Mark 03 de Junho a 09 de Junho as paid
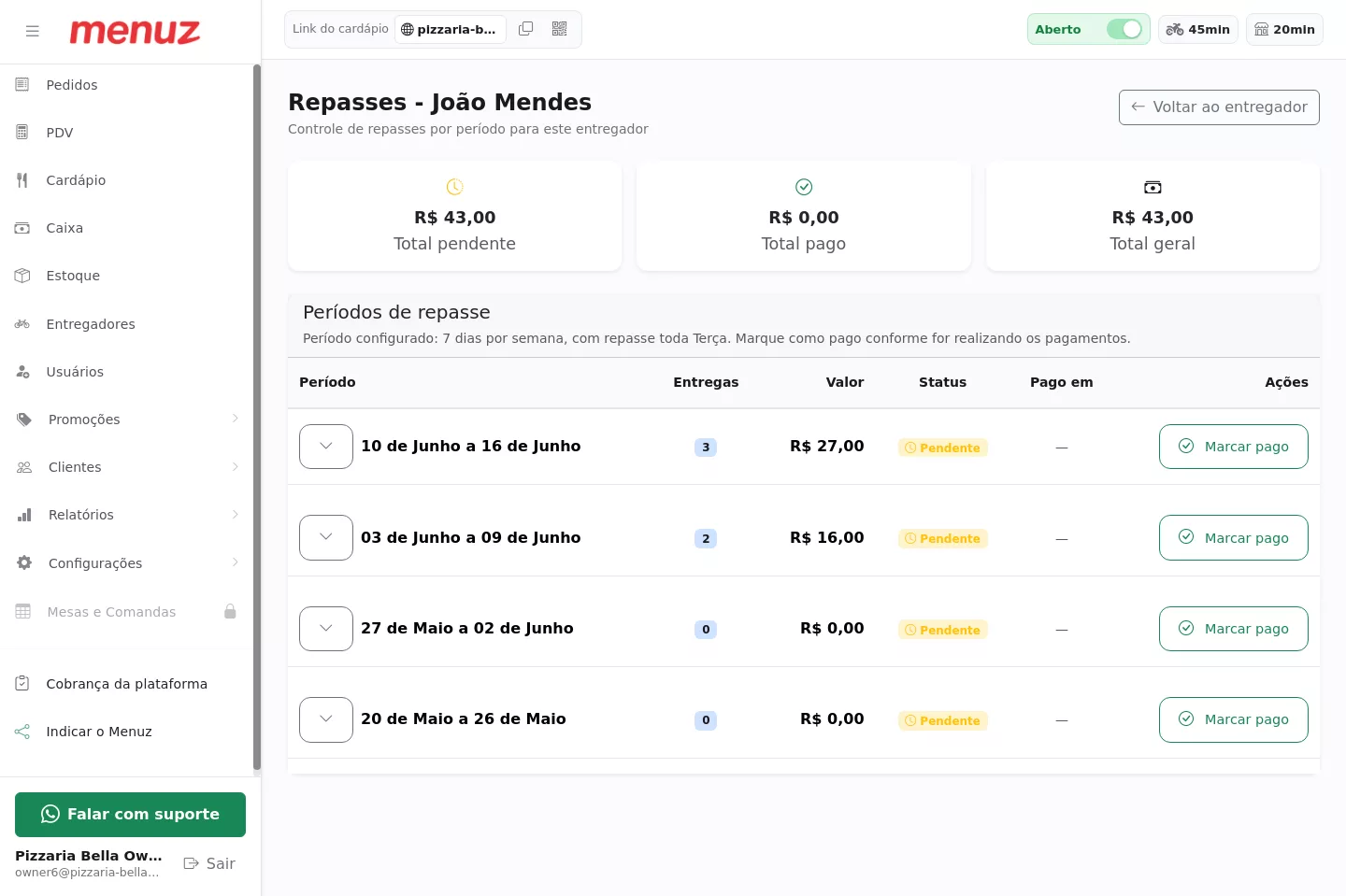The image size is (1346, 896). (1234, 537)
